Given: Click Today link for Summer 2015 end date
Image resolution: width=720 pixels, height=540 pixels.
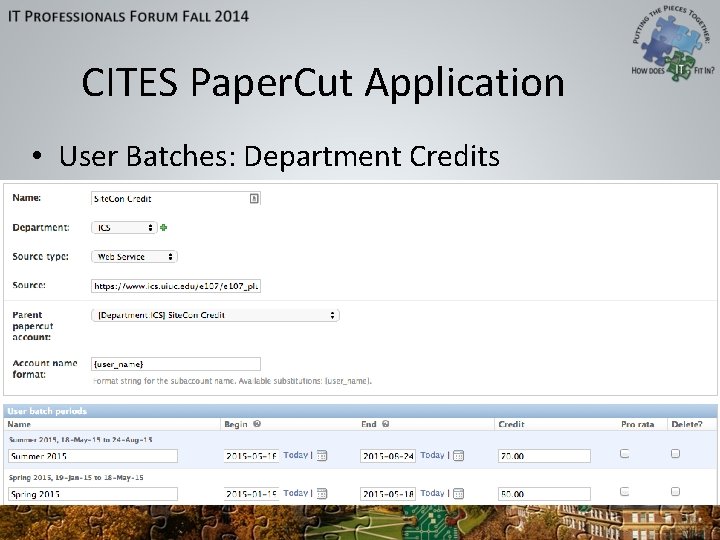Looking at the screenshot, I should click(432, 455).
